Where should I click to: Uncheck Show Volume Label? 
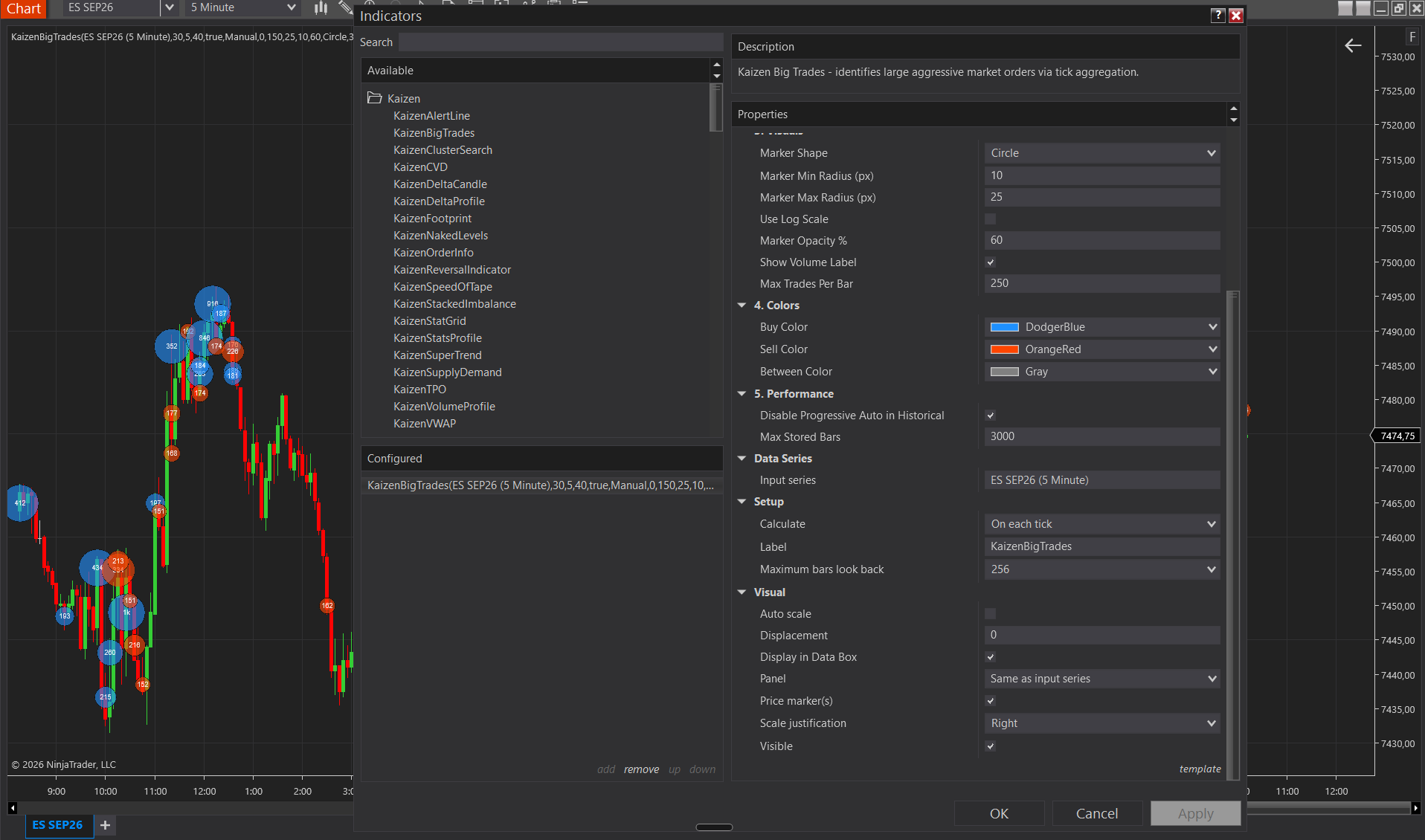990,262
